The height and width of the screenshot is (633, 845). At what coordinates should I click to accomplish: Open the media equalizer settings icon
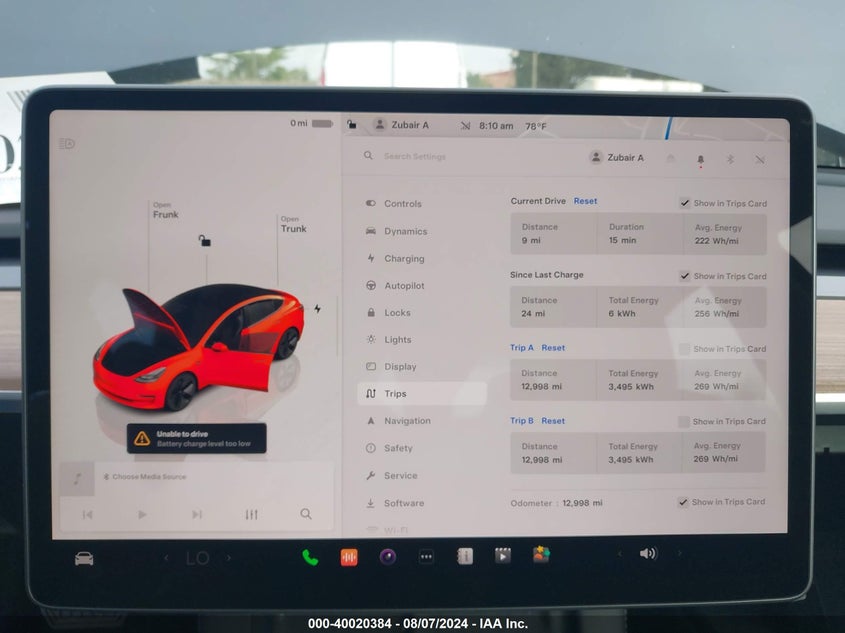(251, 514)
